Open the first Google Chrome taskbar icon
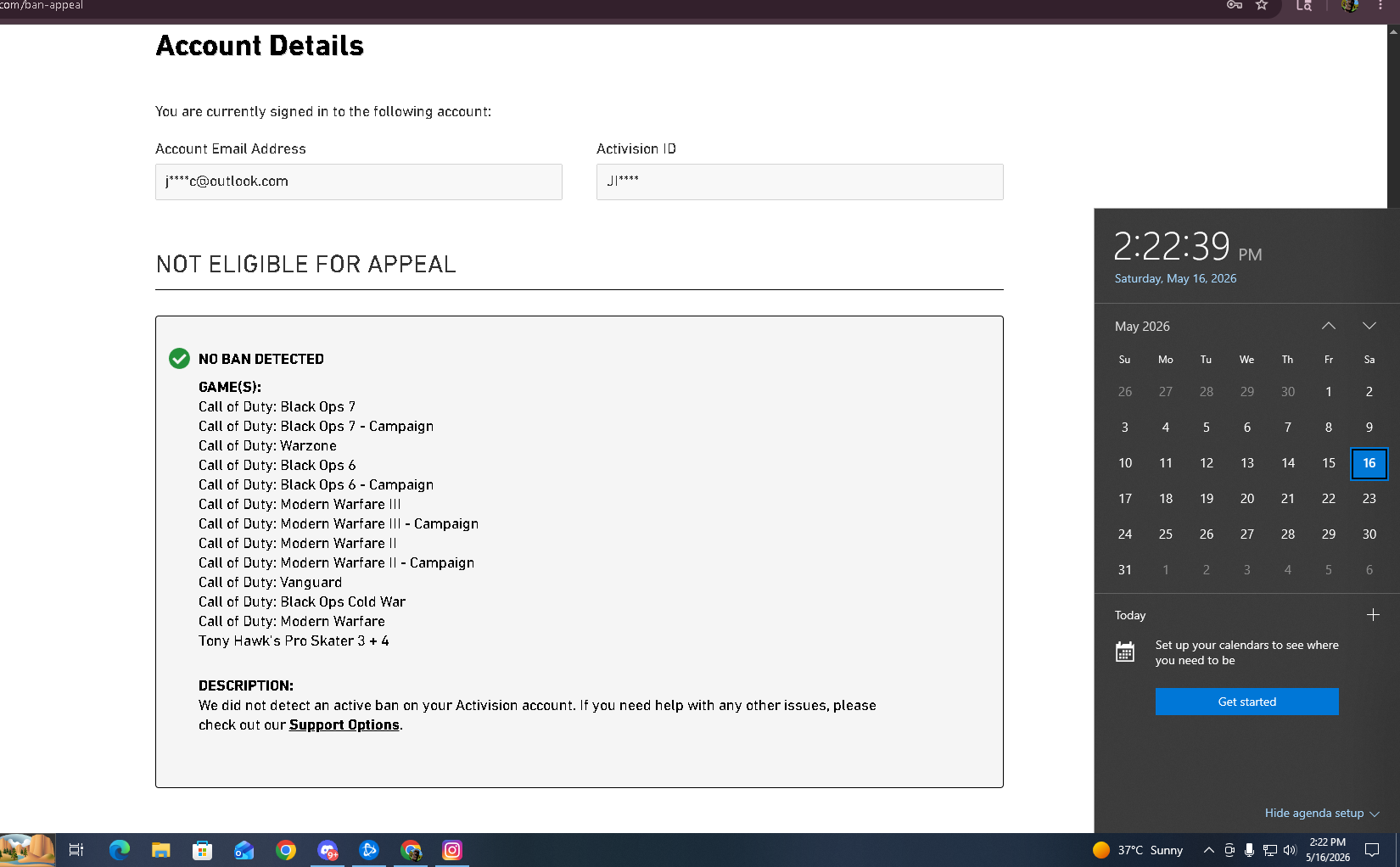The image size is (1400, 867). [286, 850]
